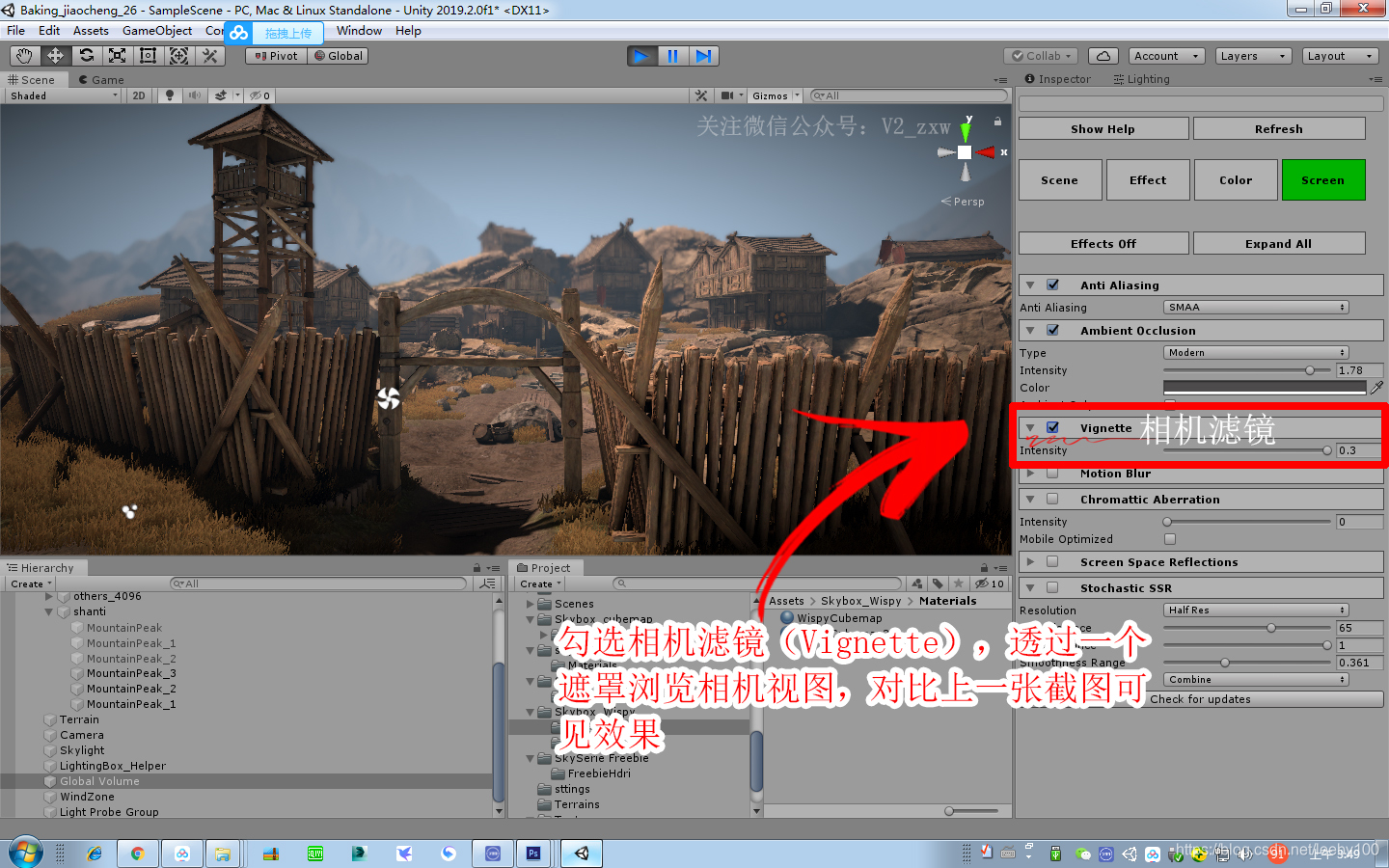Open scene camera settings icon
The width and height of the screenshot is (1389, 868).
(x=727, y=95)
